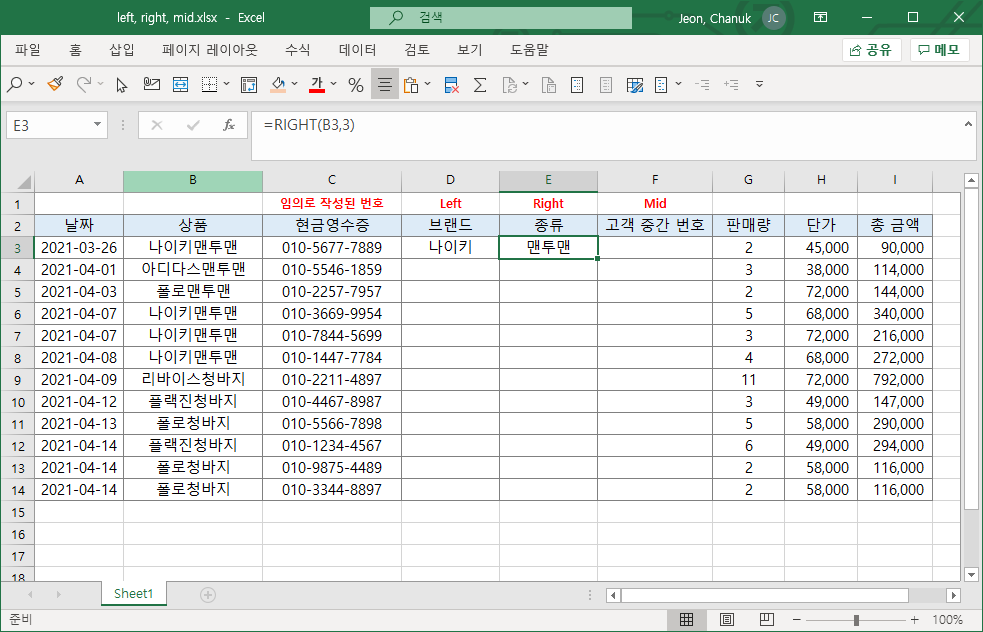Switch to Normal view in status bar

[686, 619]
